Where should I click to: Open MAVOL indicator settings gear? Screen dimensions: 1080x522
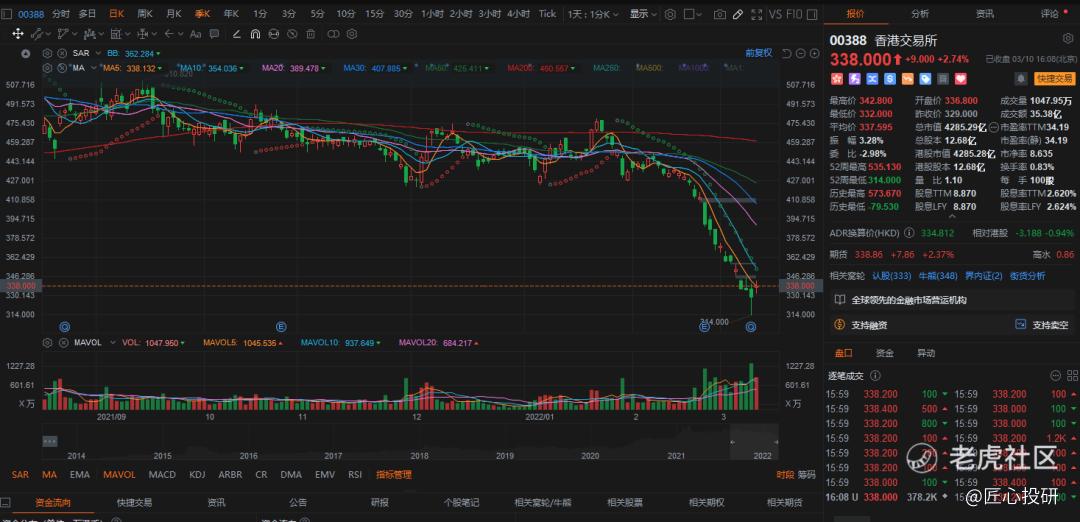coord(48,342)
